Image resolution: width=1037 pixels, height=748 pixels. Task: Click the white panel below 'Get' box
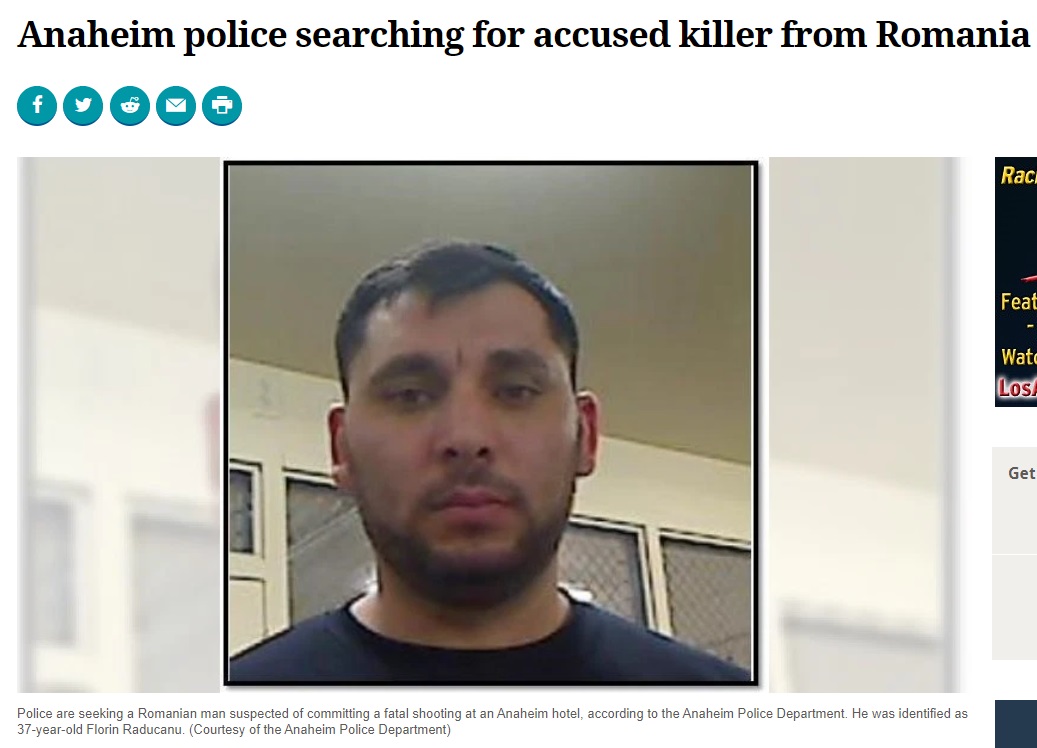(x=1015, y=607)
